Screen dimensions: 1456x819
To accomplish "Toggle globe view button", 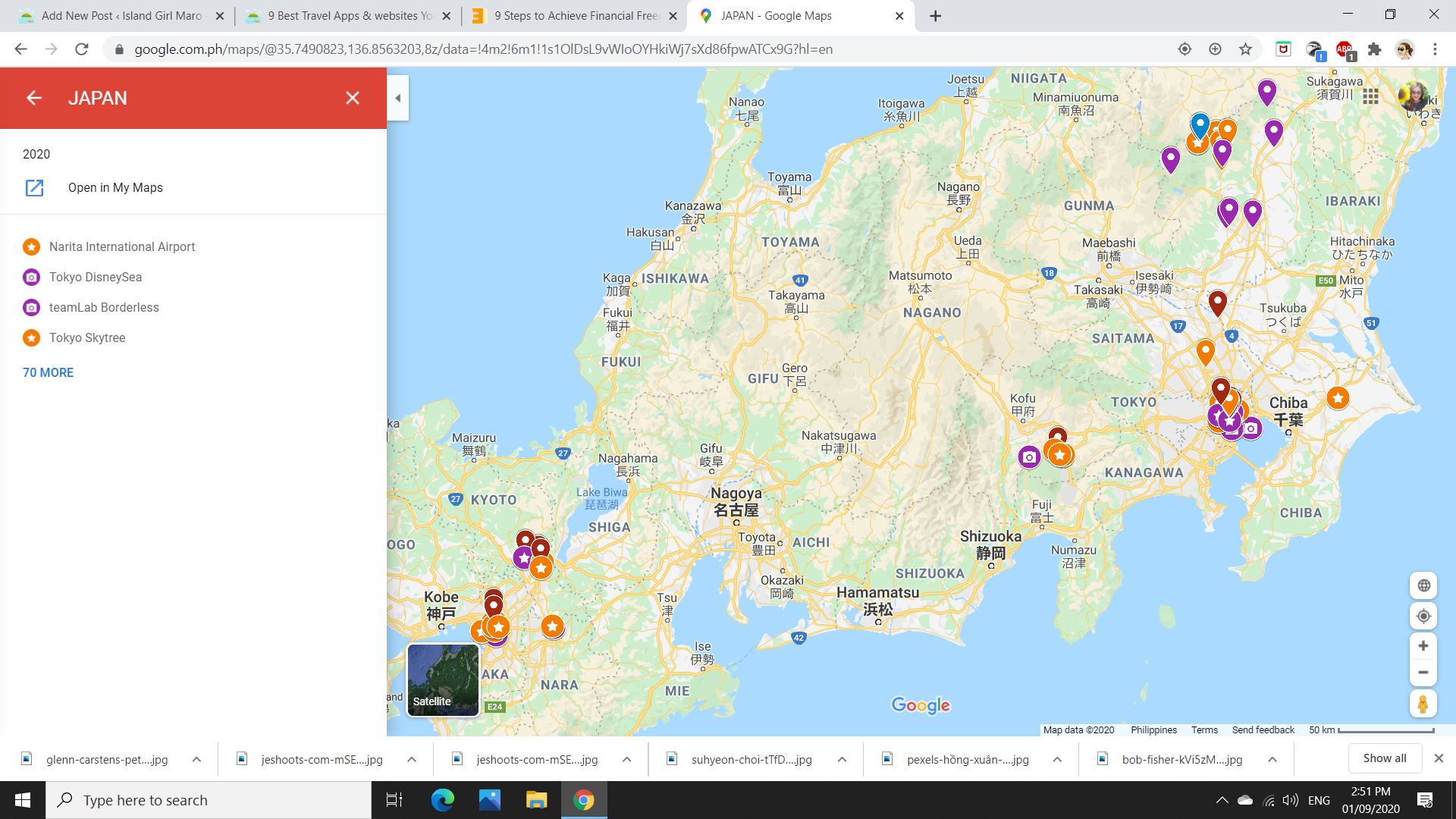I will [1423, 585].
